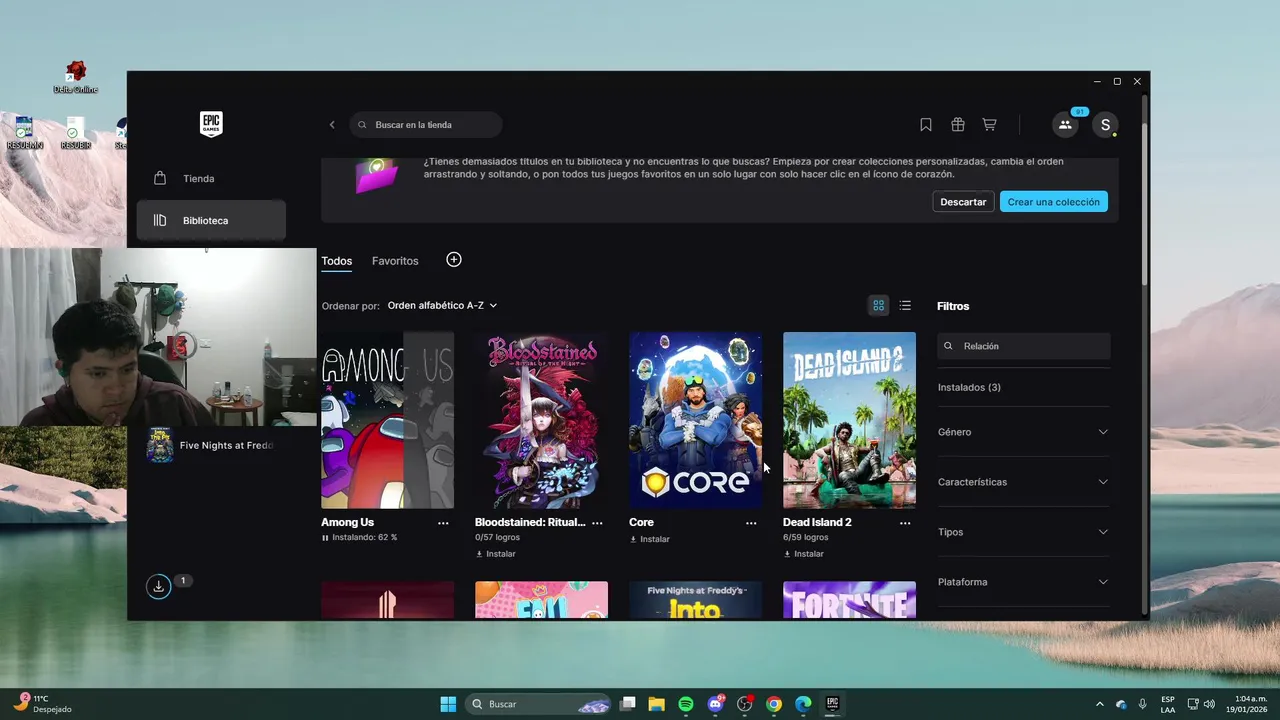The height and width of the screenshot is (720, 1280).
Task: Click the Epic Games logo in the sidebar
Action: click(x=211, y=124)
